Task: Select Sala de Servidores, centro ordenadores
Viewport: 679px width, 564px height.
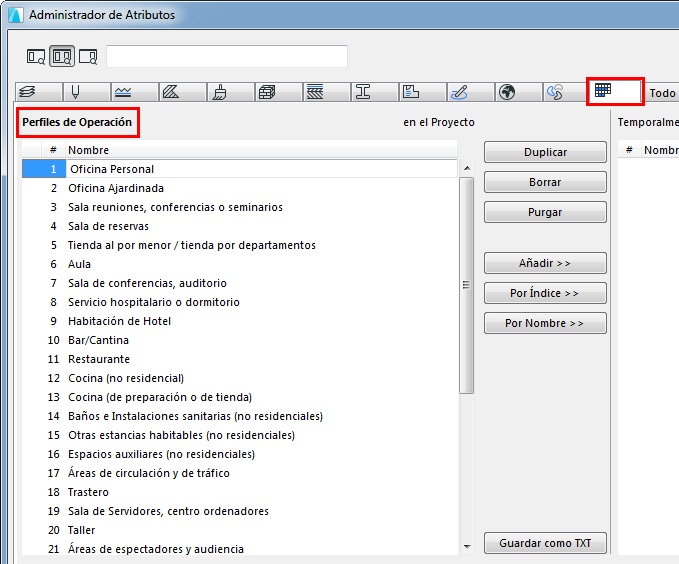Action: click(x=240, y=511)
